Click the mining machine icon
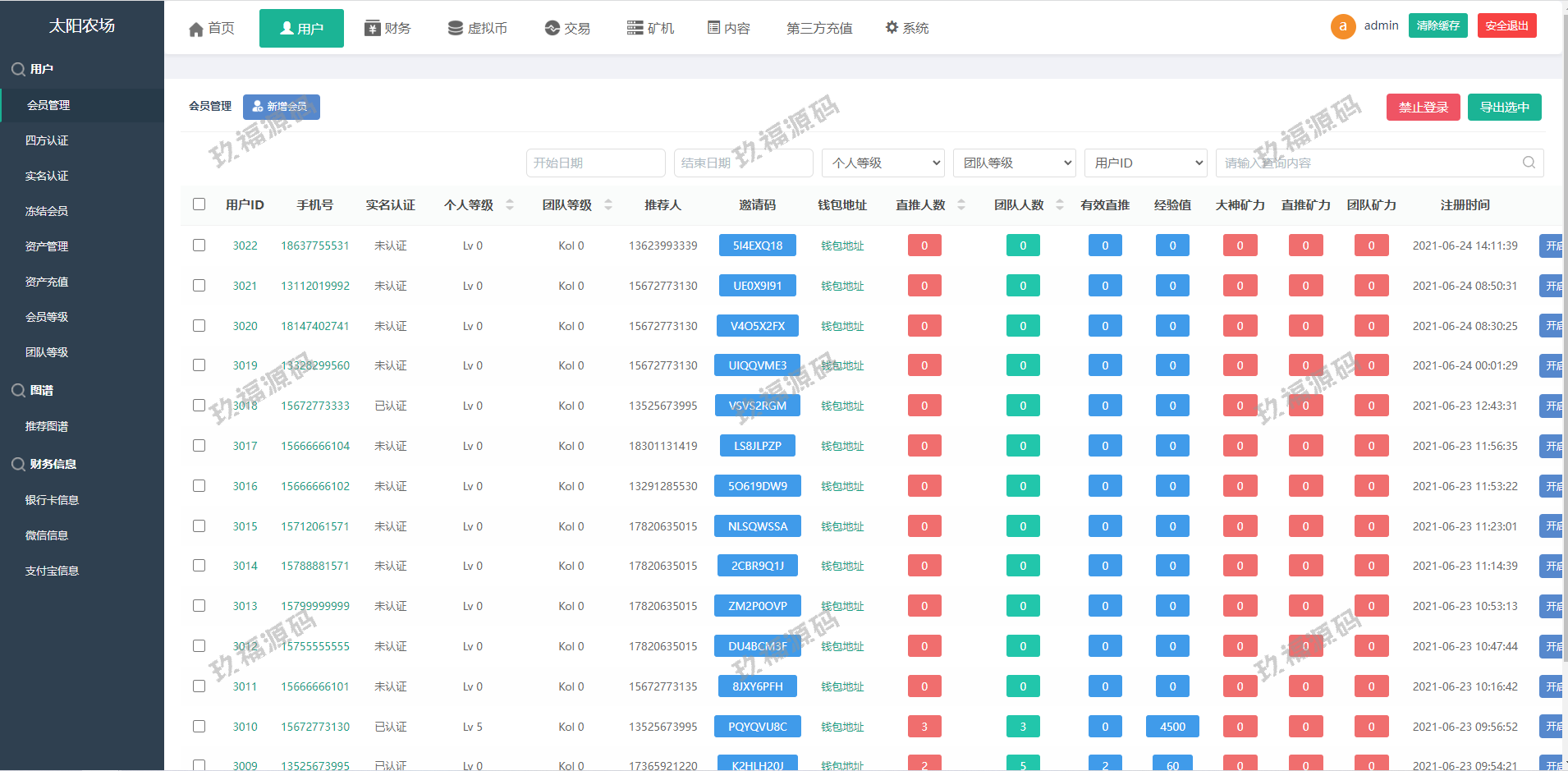Screen dimensions: 1568x771 635,28
